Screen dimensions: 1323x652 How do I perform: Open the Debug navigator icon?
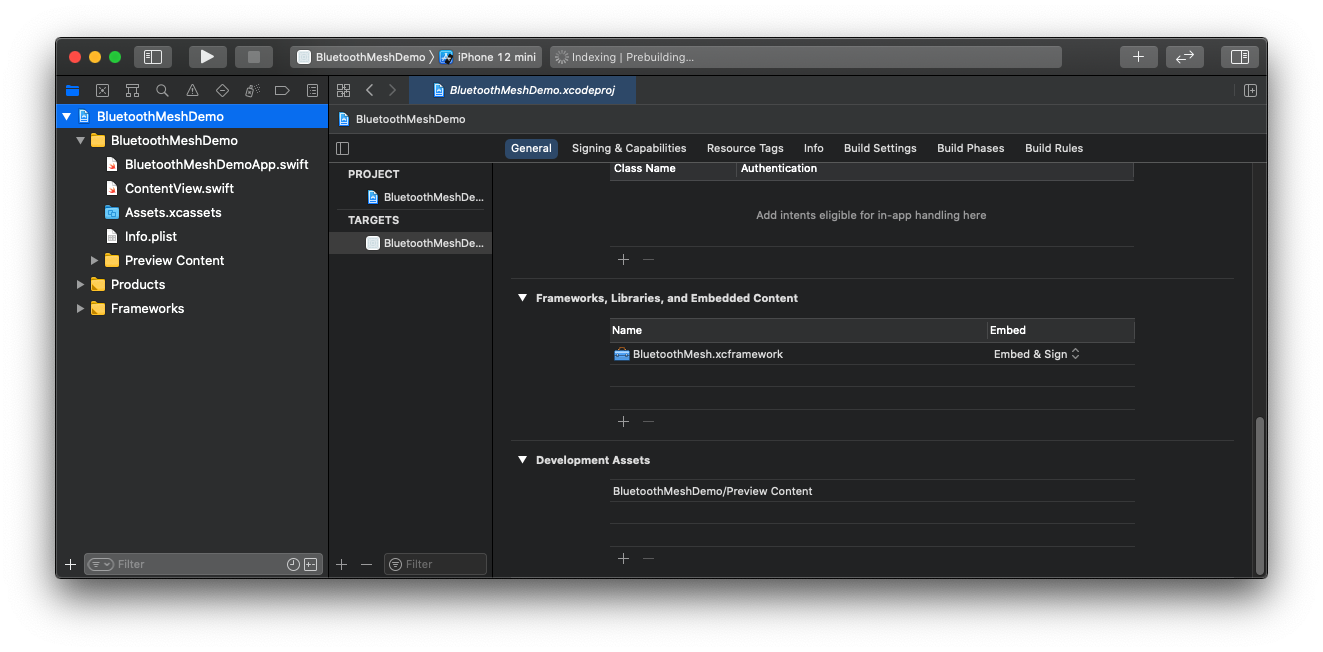pyautogui.click(x=251, y=90)
